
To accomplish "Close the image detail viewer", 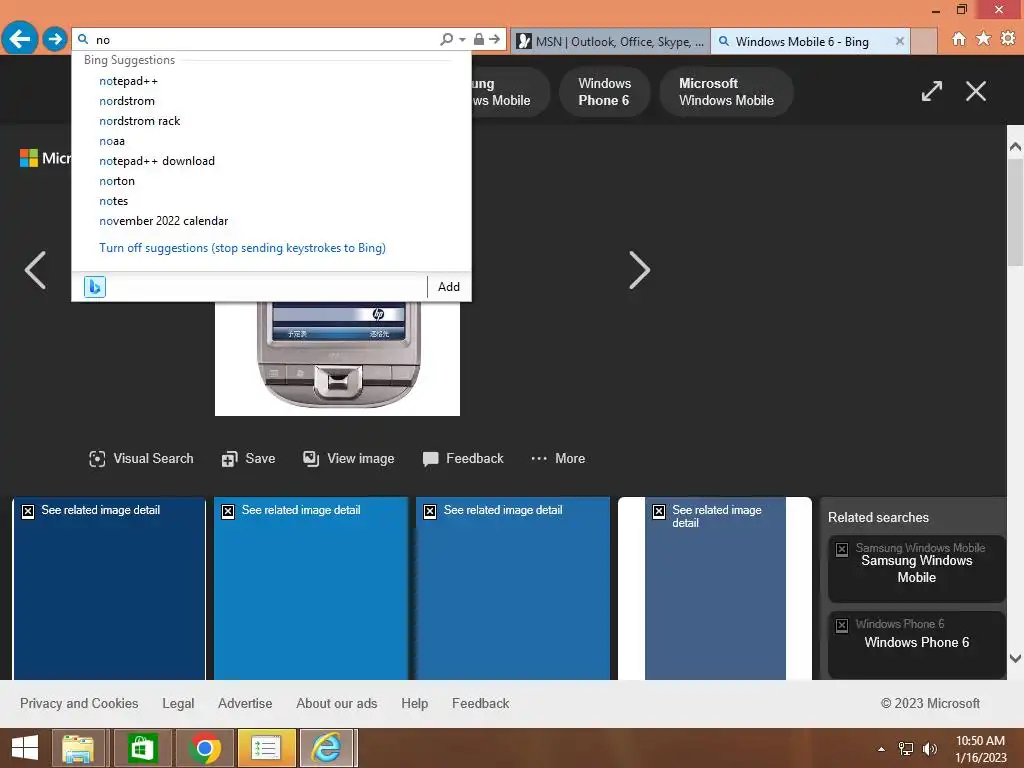I will [x=976, y=91].
